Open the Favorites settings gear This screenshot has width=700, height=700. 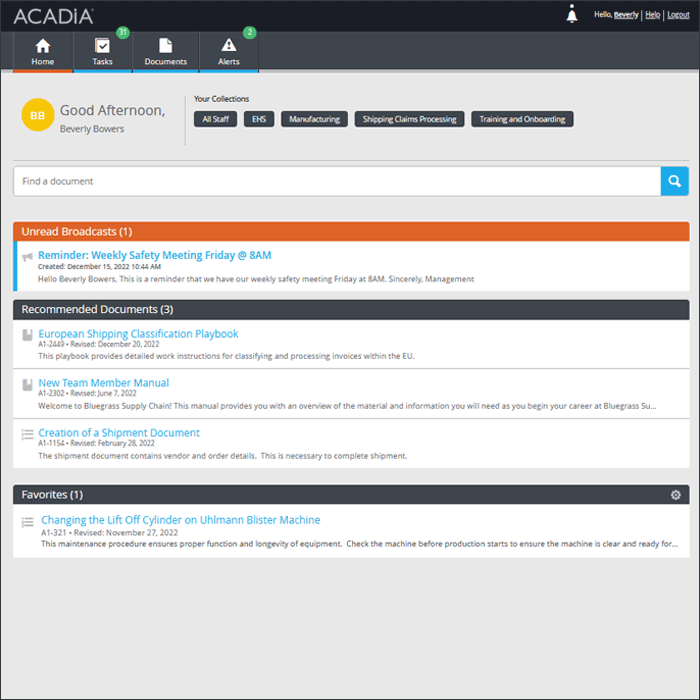pos(675,495)
